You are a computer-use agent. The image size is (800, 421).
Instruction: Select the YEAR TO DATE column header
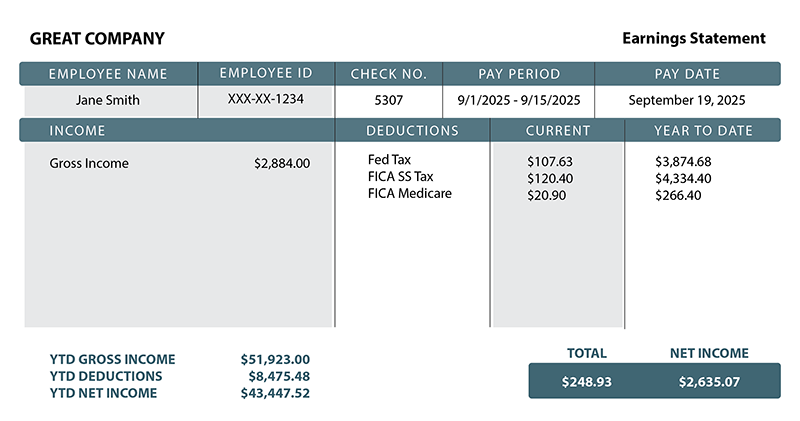tap(703, 131)
